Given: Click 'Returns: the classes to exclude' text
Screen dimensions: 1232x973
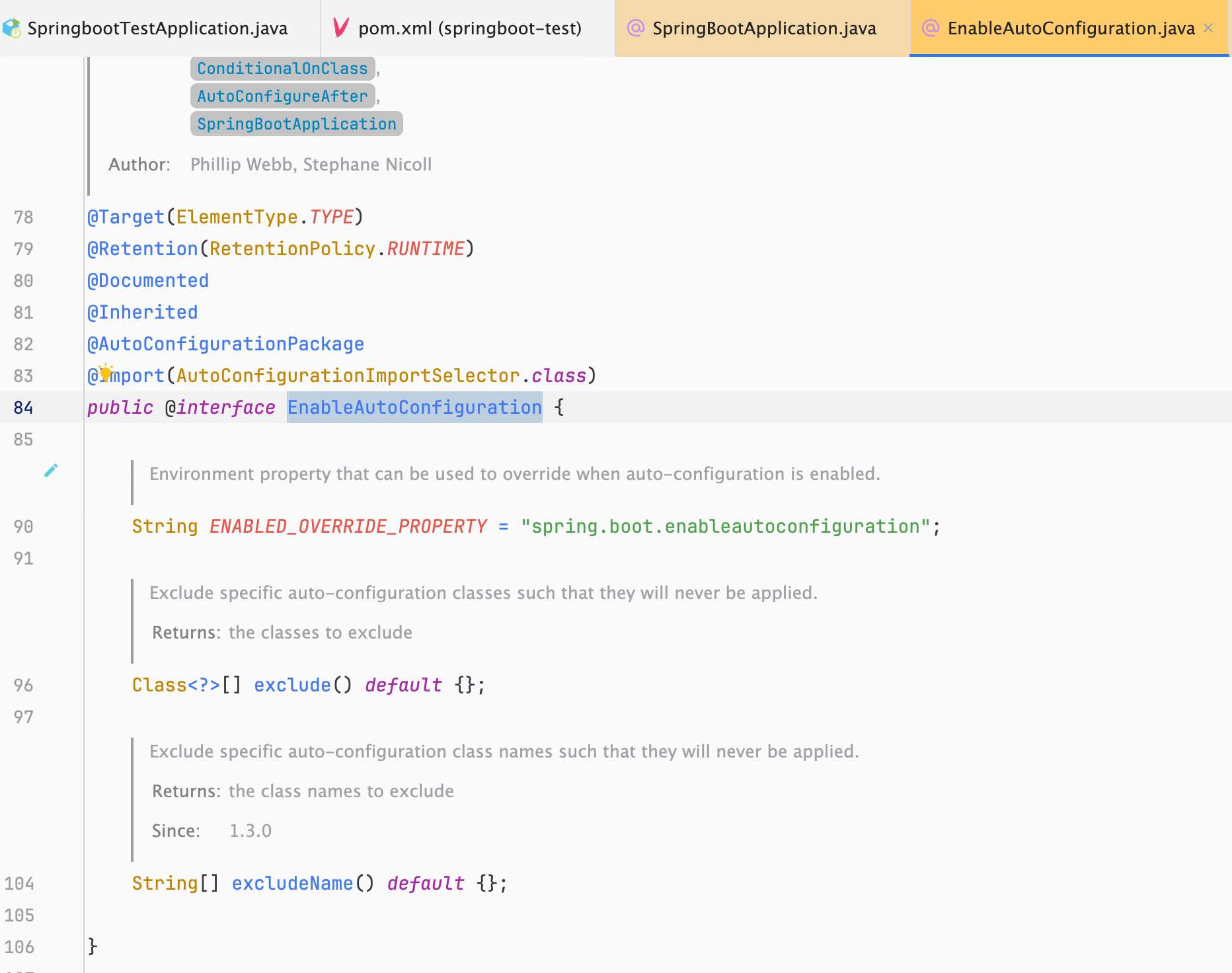Looking at the screenshot, I should (x=282, y=633).
